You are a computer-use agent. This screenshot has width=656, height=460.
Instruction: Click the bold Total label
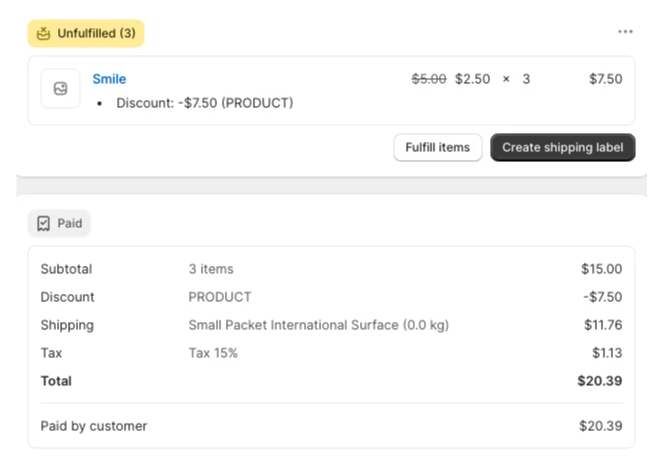56,381
